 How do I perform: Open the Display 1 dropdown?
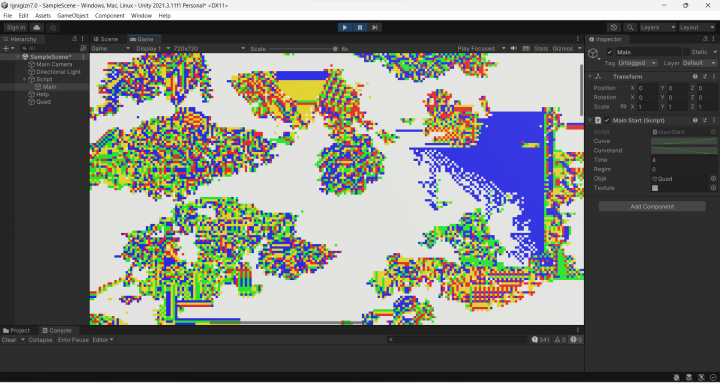coord(152,48)
